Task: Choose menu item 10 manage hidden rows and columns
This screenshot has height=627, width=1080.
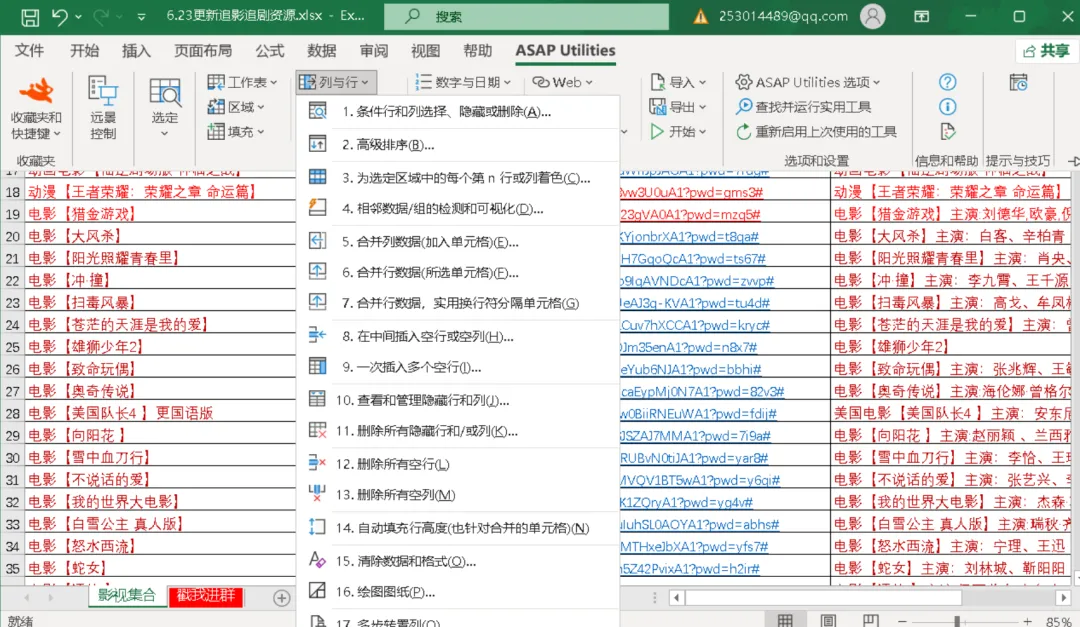Action: click(458, 400)
